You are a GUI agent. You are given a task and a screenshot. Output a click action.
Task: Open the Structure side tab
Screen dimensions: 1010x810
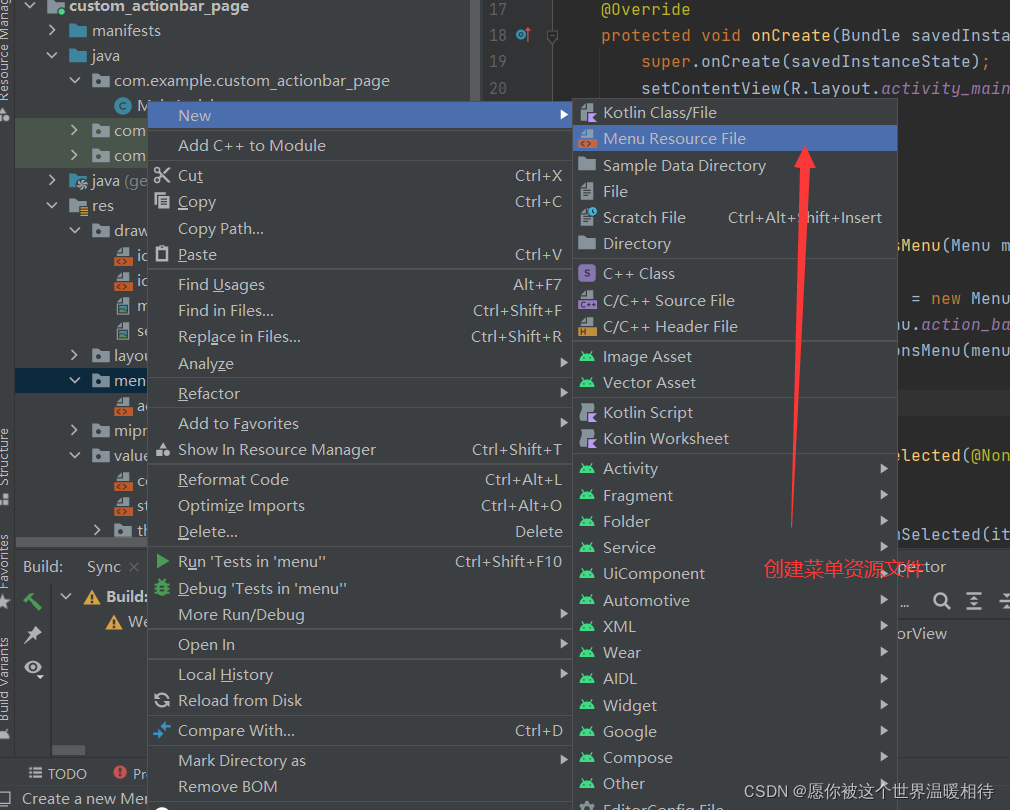[5, 465]
